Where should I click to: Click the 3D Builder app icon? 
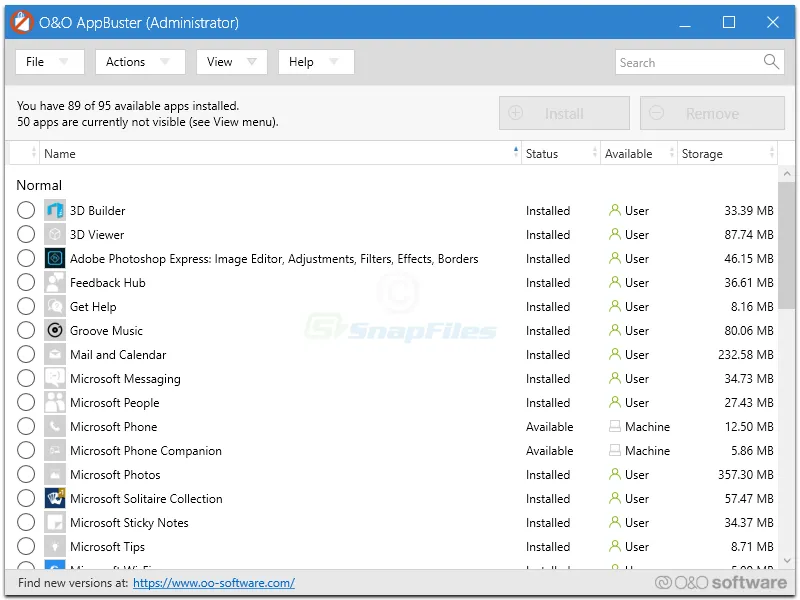point(55,211)
